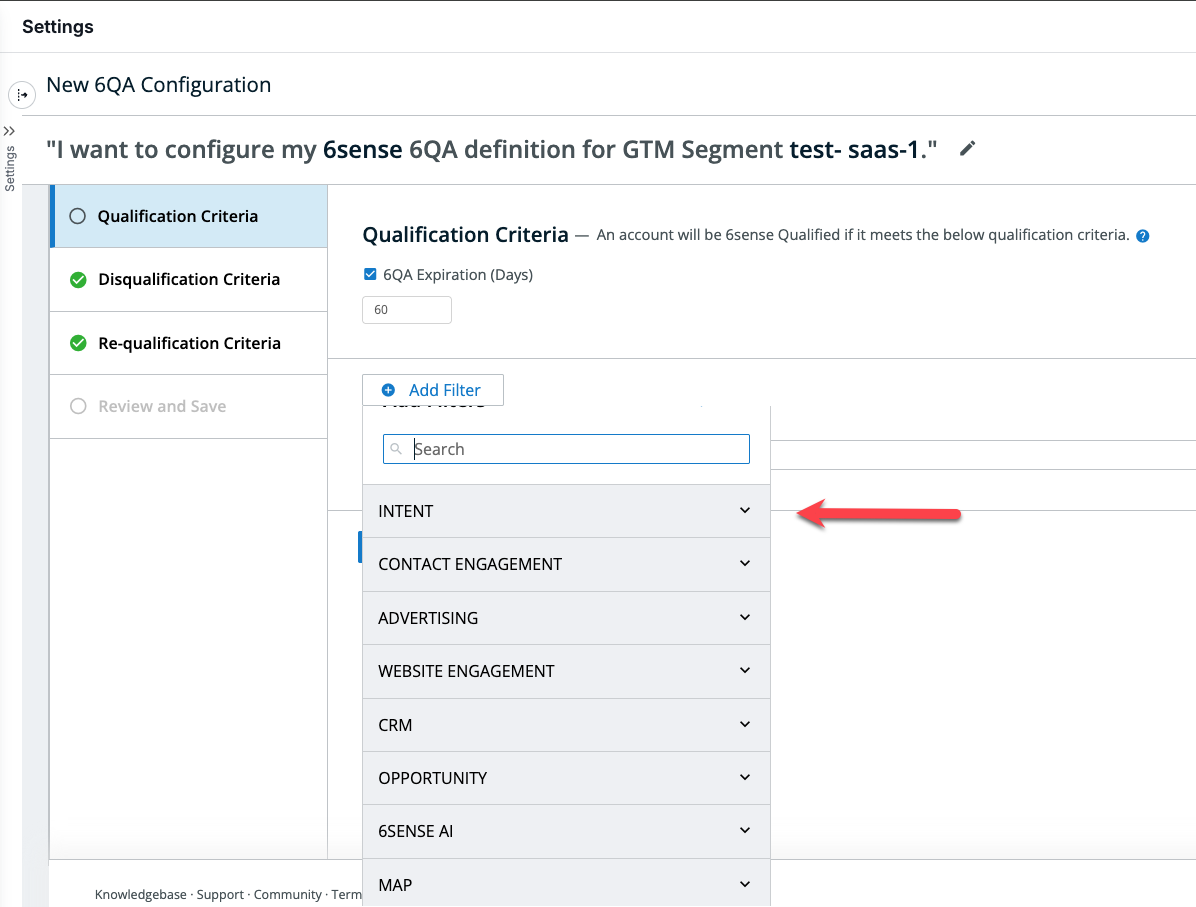Open the Community footer link
Screen dimensions: 1196x907
point(288,894)
